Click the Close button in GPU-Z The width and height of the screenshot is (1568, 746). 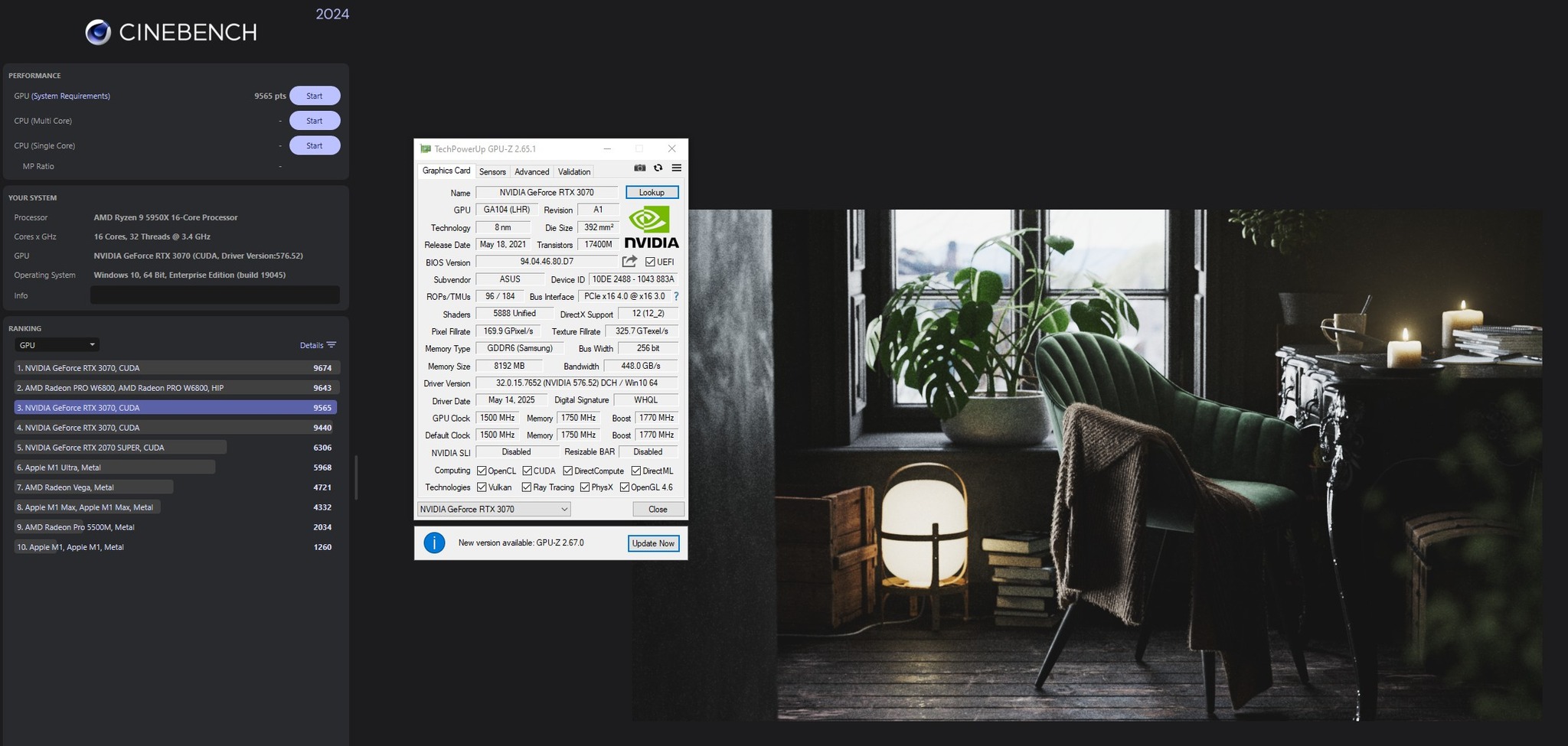[658, 509]
